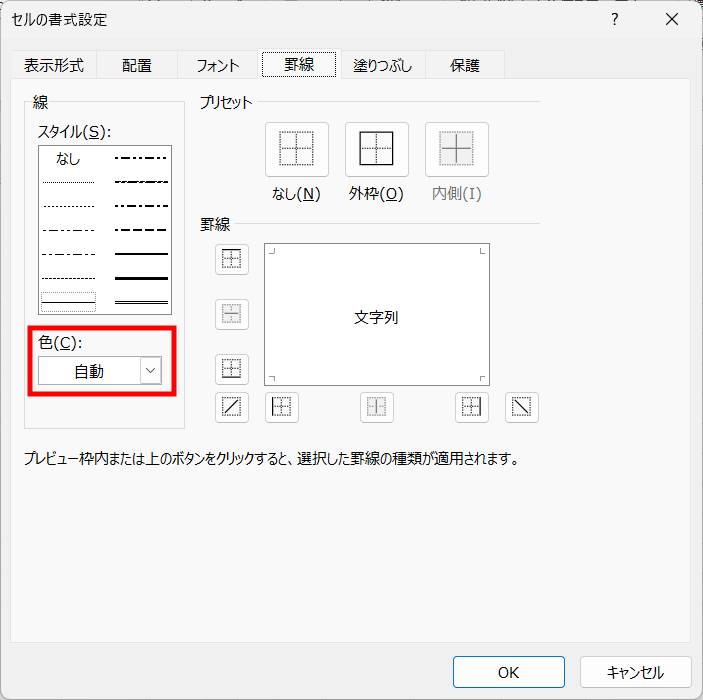Apply the bottom border button
Viewport: 703px width, 700px height.
tap(232, 369)
